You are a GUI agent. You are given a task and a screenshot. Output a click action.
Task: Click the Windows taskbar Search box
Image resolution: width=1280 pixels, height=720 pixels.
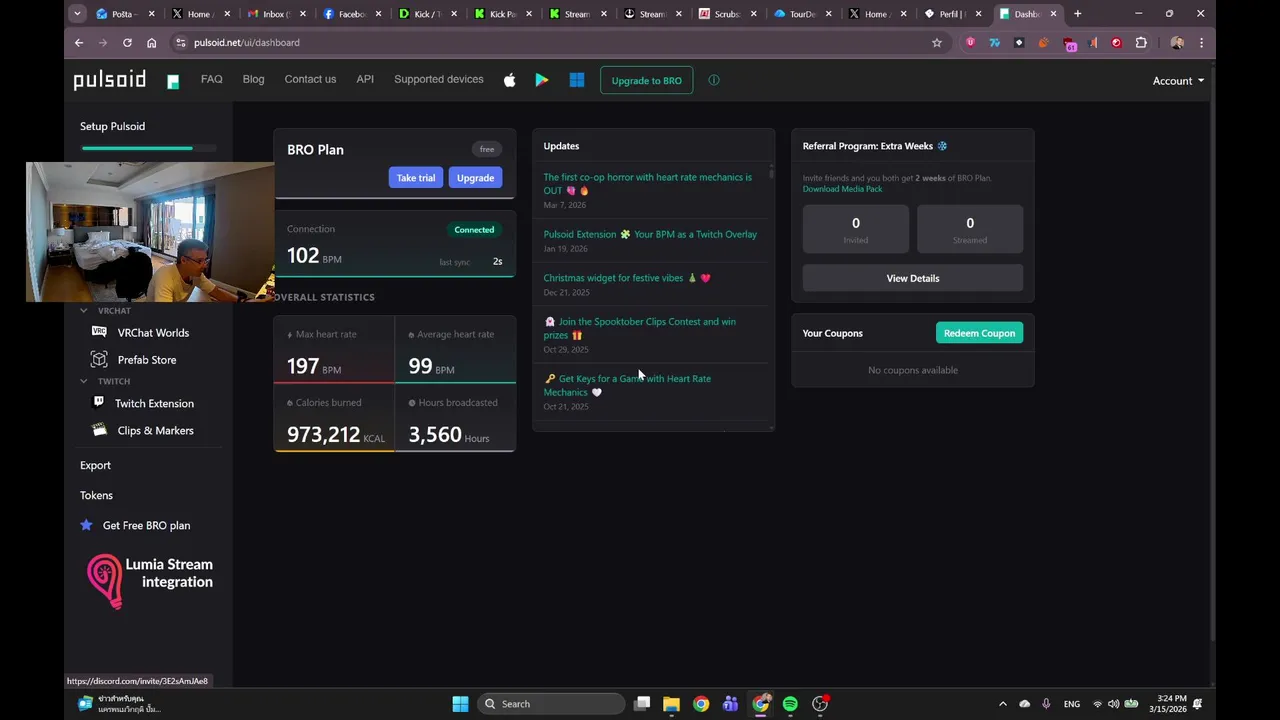tap(551, 704)
